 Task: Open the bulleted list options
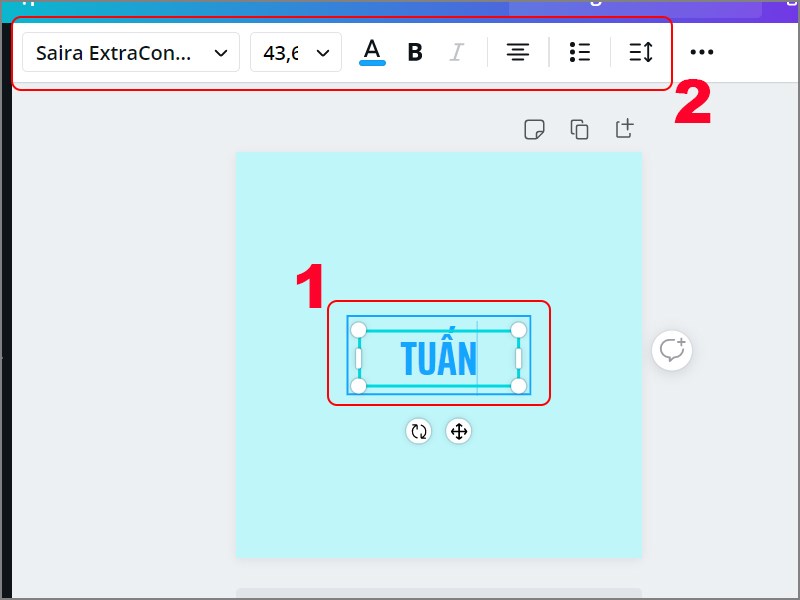tap(579, 51)
